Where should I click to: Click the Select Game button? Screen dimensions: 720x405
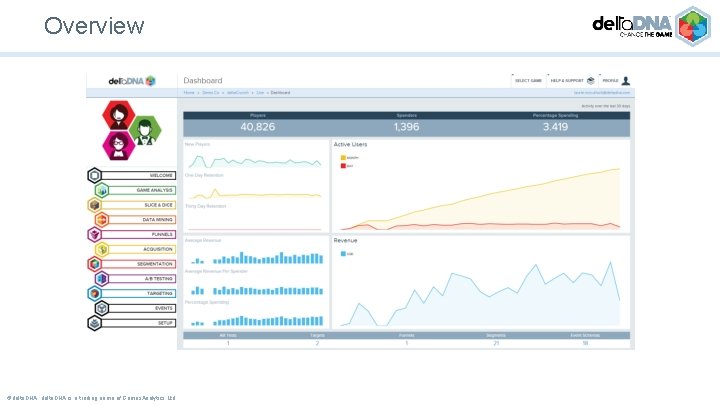coord(528,81)
